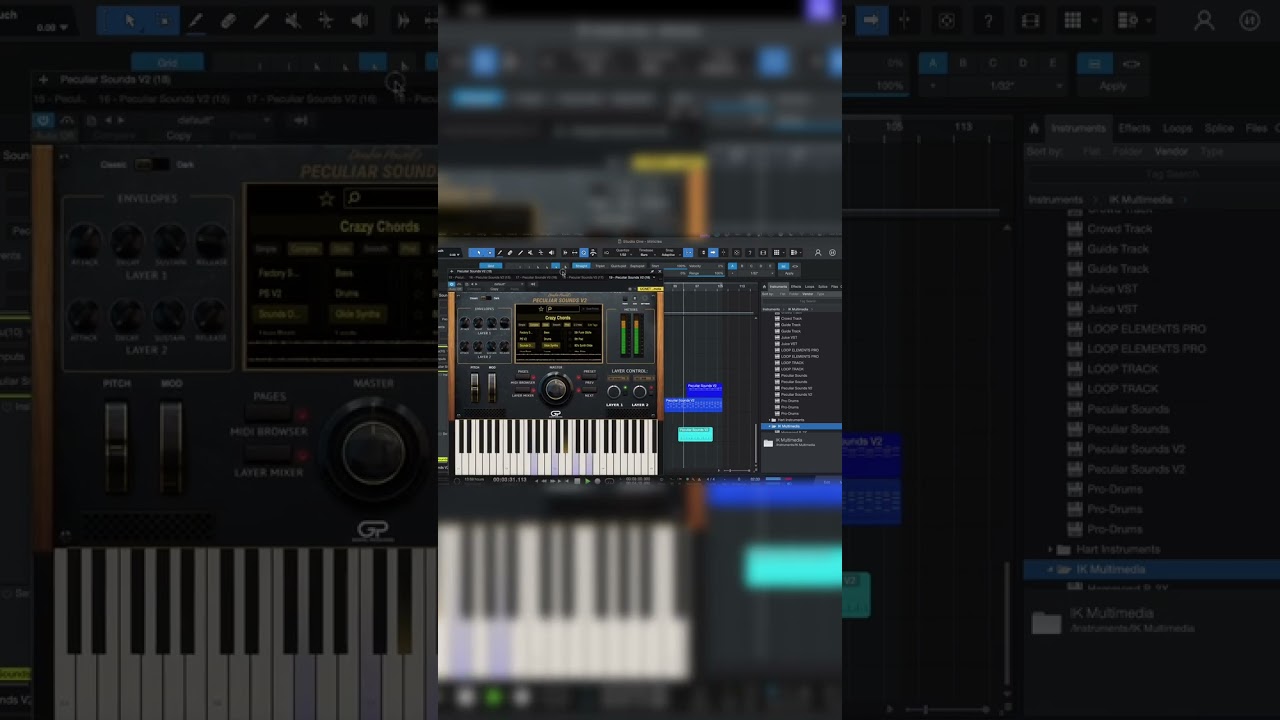
Task: Toggle the plugin power button
Action: coord(452,284)
